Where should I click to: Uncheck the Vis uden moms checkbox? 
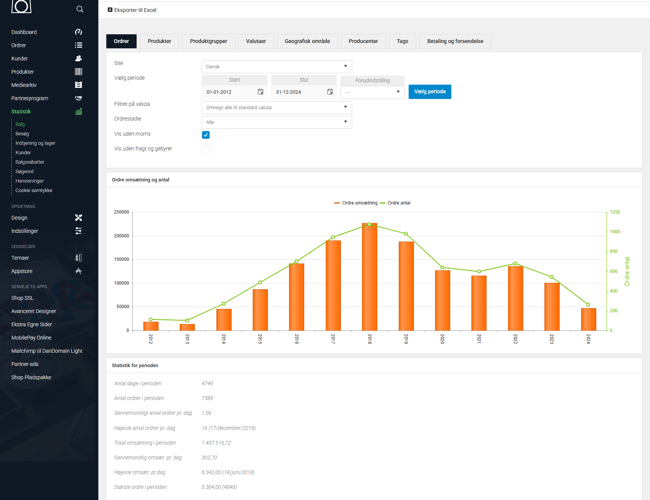206,134
